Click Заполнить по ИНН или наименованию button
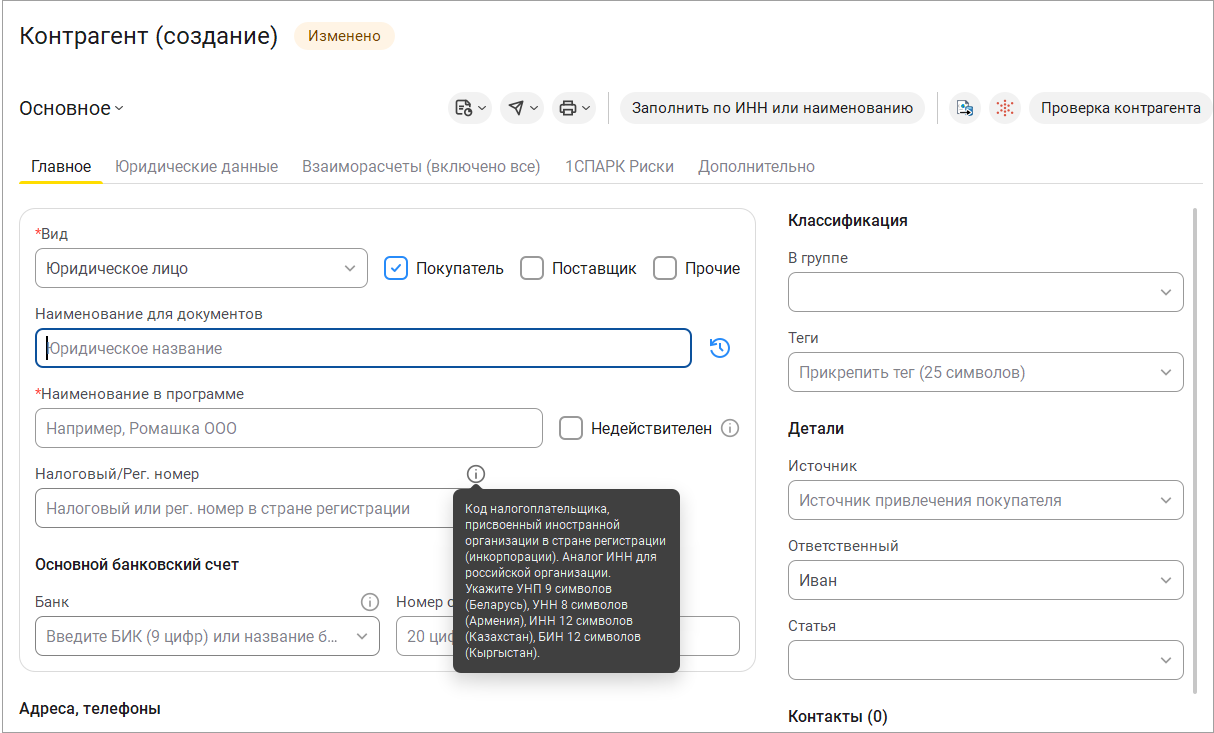The height and width of the screenshot is (733, 1214). pyautogui.click(x=772, y=108)
